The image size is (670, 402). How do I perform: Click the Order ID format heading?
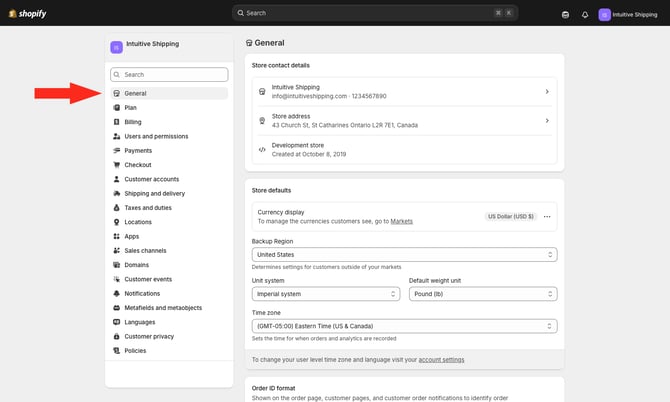[x=273, y=388]
